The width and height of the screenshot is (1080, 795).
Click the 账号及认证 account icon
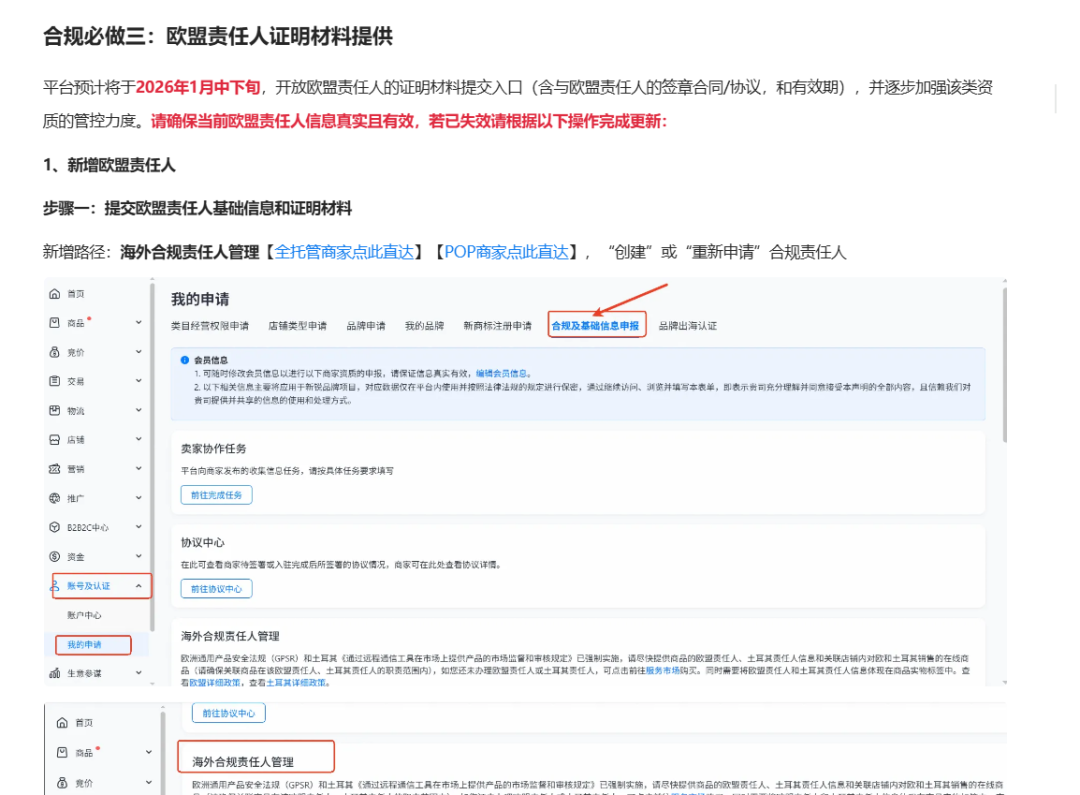[55, 588]
